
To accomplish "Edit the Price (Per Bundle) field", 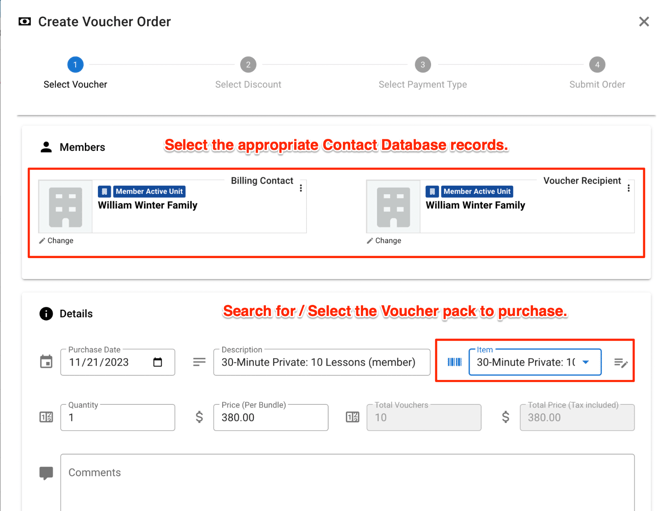I will tap(271, 418).
